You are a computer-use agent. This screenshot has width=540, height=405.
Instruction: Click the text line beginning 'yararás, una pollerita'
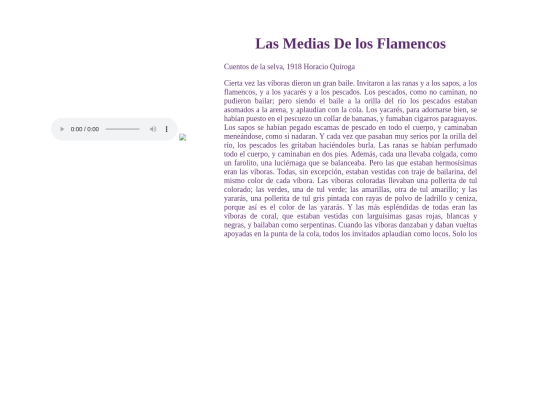pyautogui.click(x=350, y=198)
